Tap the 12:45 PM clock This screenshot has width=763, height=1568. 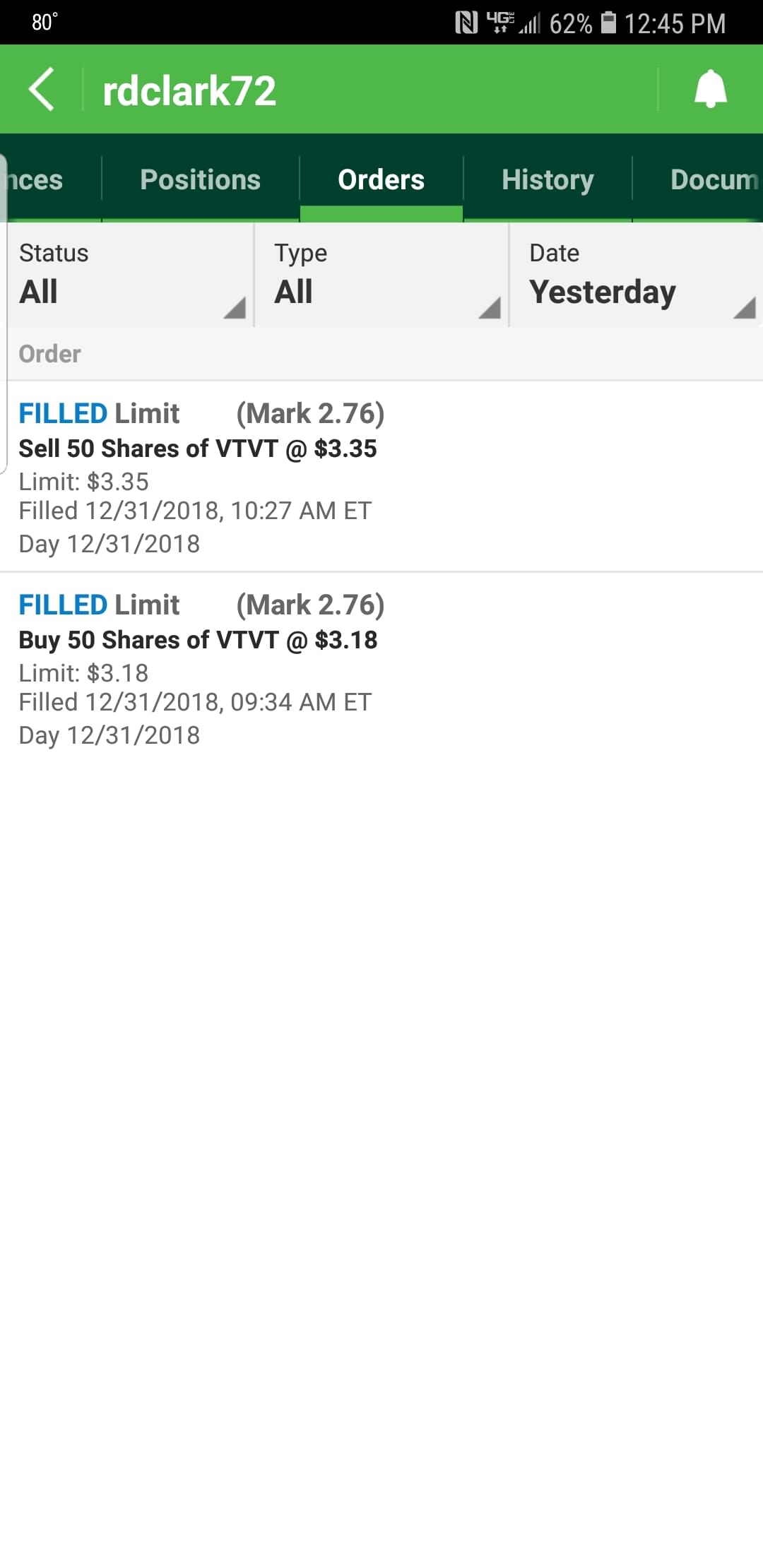675,23
